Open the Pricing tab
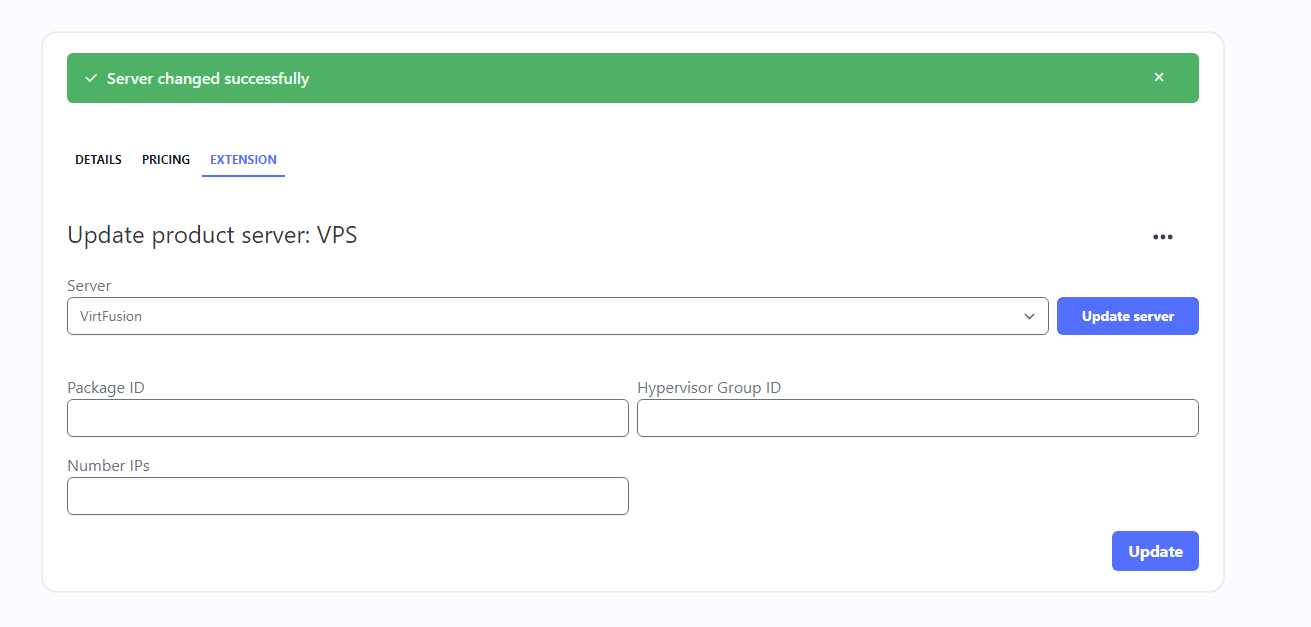 point(166,159)
